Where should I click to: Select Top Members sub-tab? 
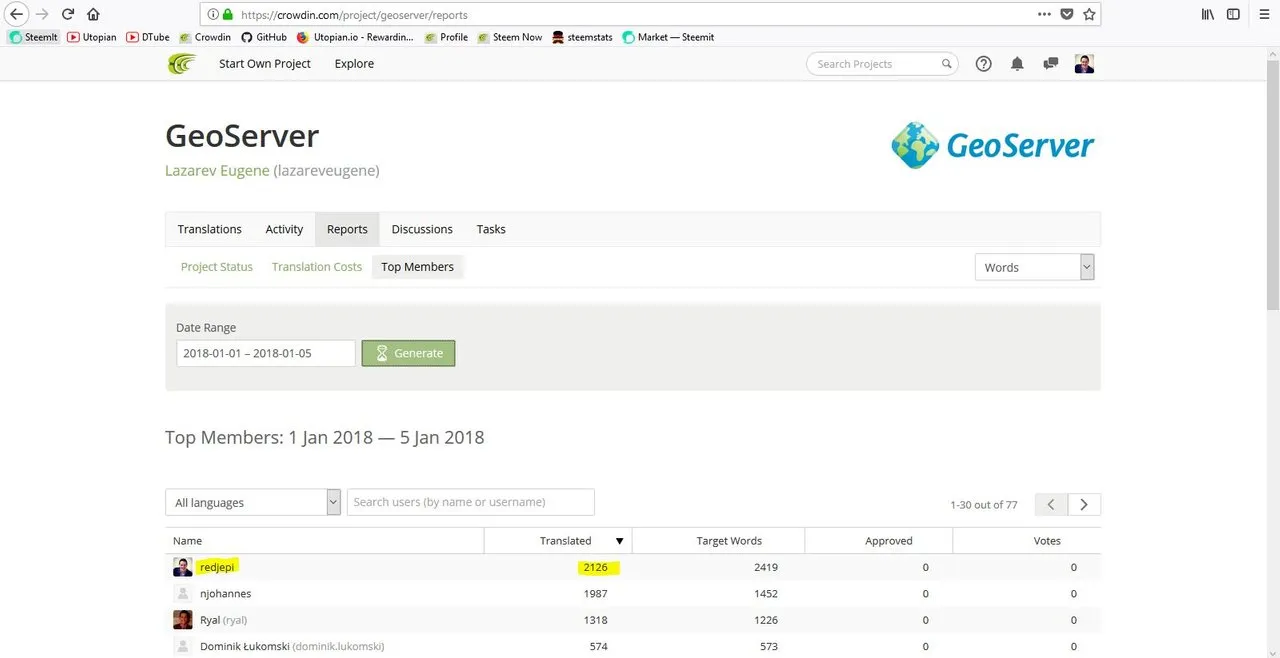(417, 267)
